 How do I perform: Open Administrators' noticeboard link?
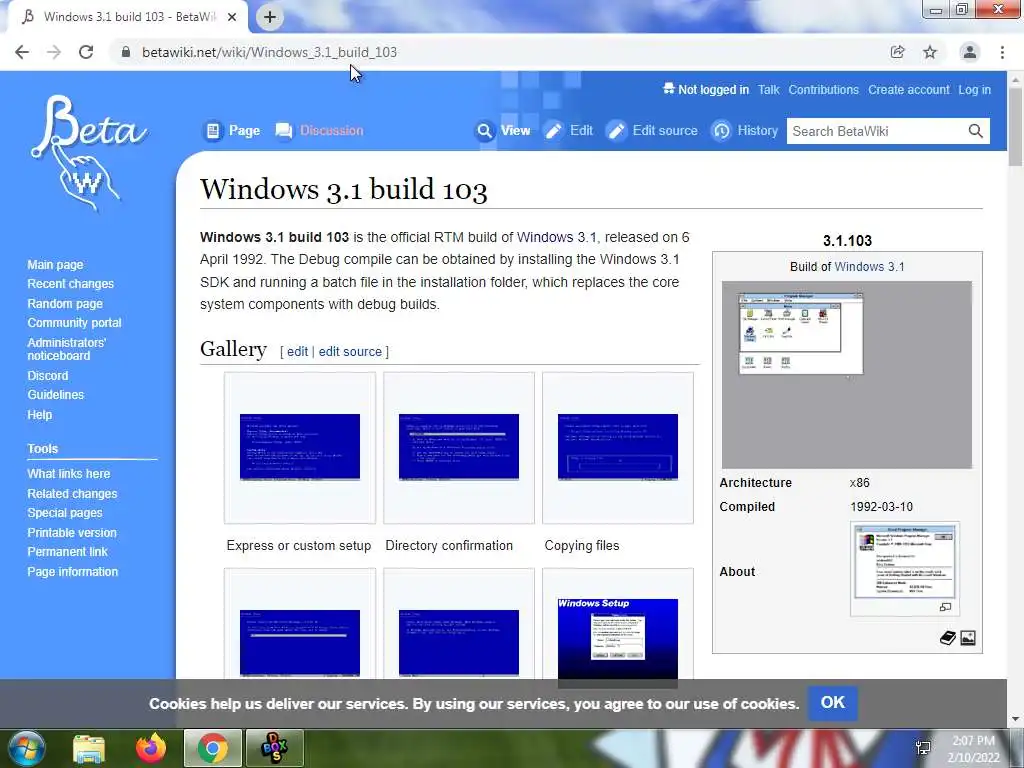pyautogui.click(x=67, y=349)
